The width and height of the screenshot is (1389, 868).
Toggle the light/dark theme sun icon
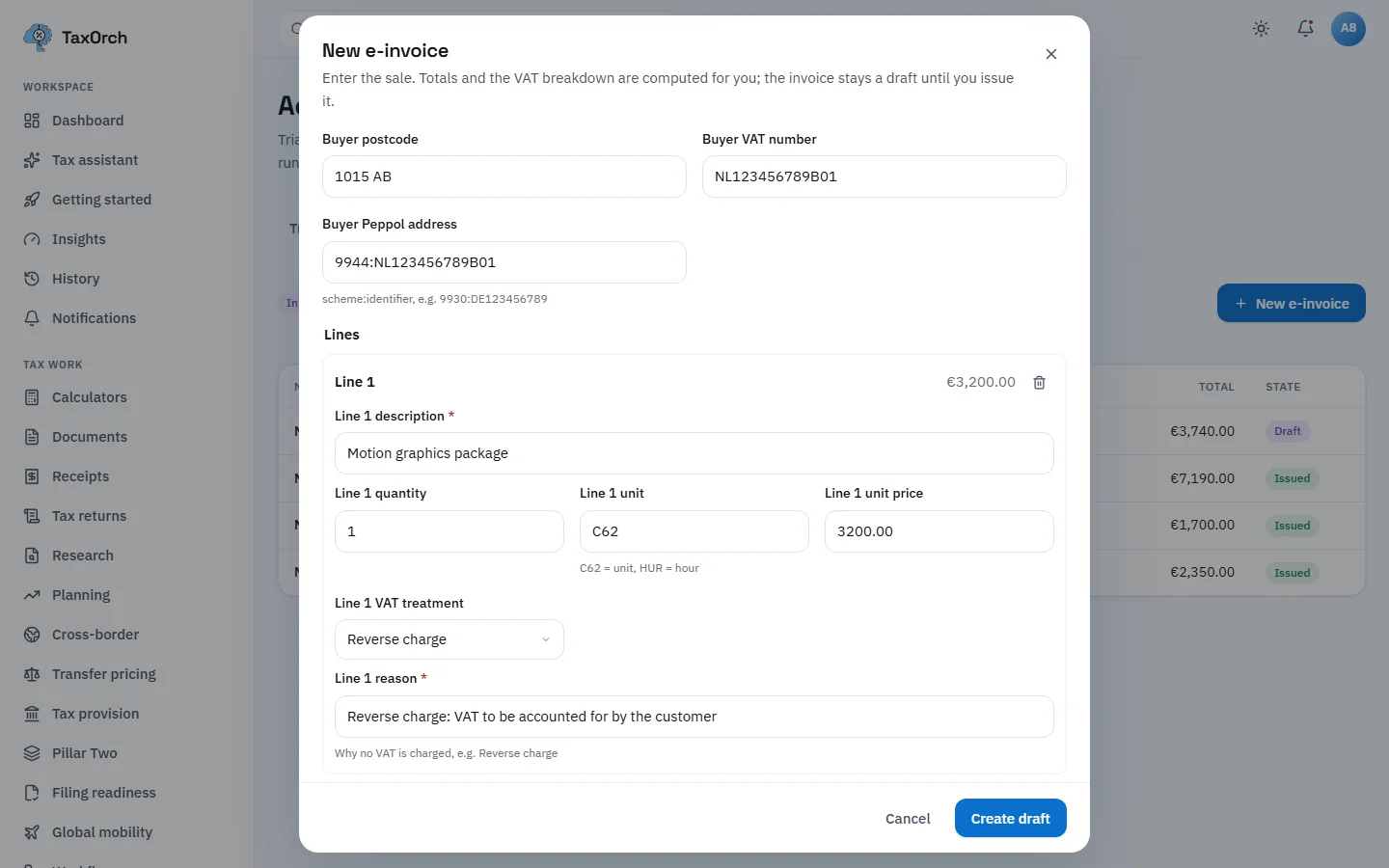1261,29
